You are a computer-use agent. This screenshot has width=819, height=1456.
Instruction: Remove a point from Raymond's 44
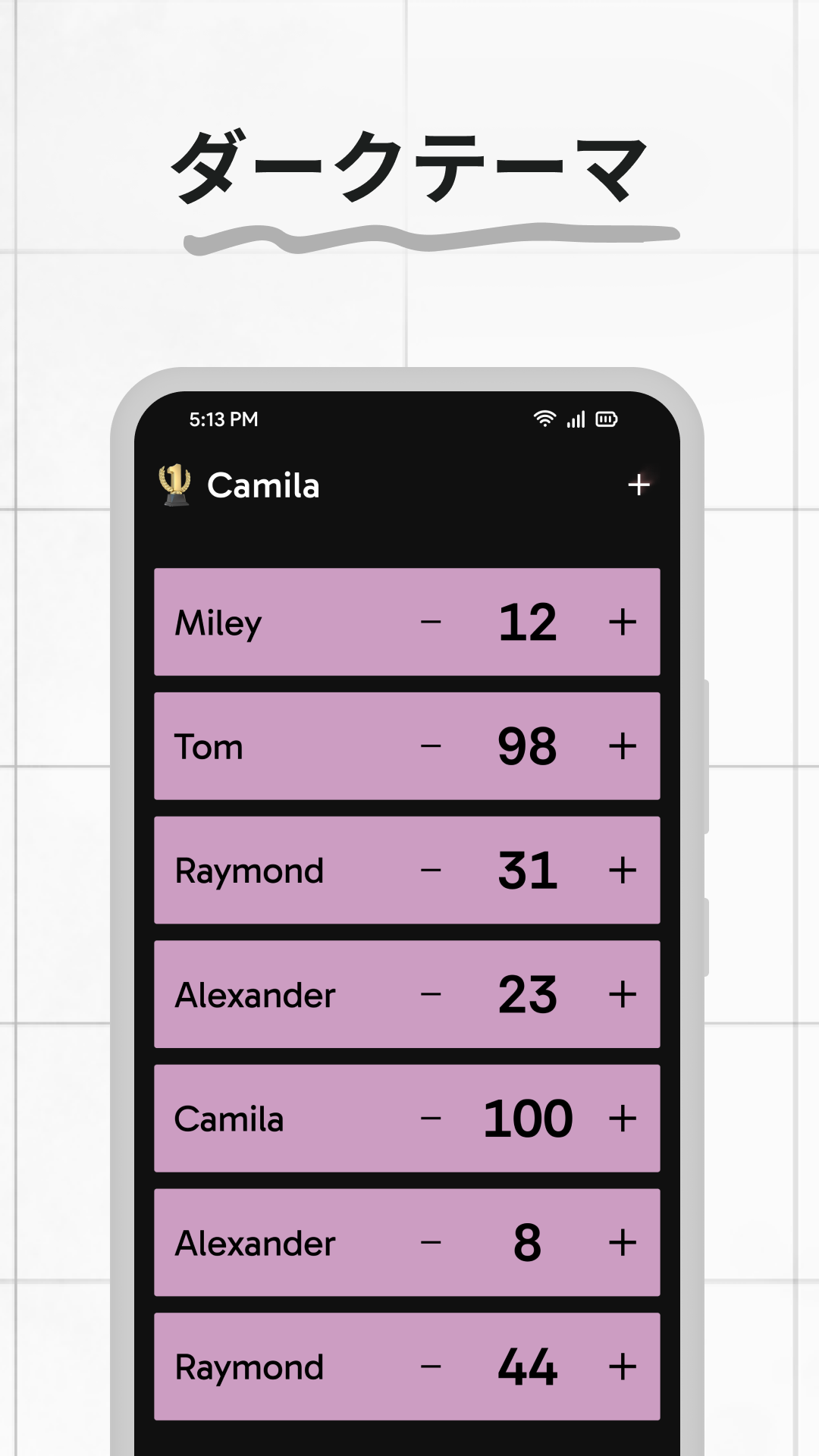tap(431, 1367)
